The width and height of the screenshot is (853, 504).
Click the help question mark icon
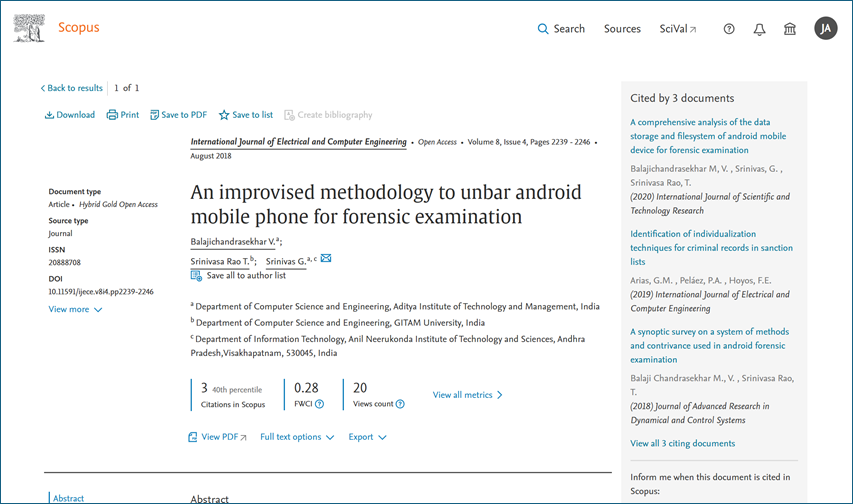(x=729, y=29)
